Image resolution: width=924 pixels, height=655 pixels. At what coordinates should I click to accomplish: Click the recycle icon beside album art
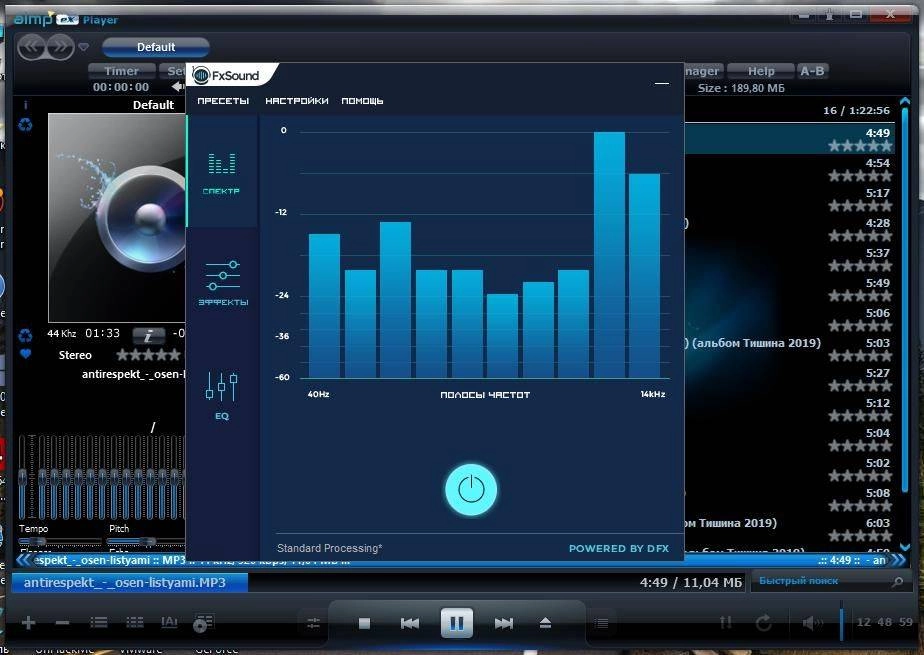click(x=25, y=124)
